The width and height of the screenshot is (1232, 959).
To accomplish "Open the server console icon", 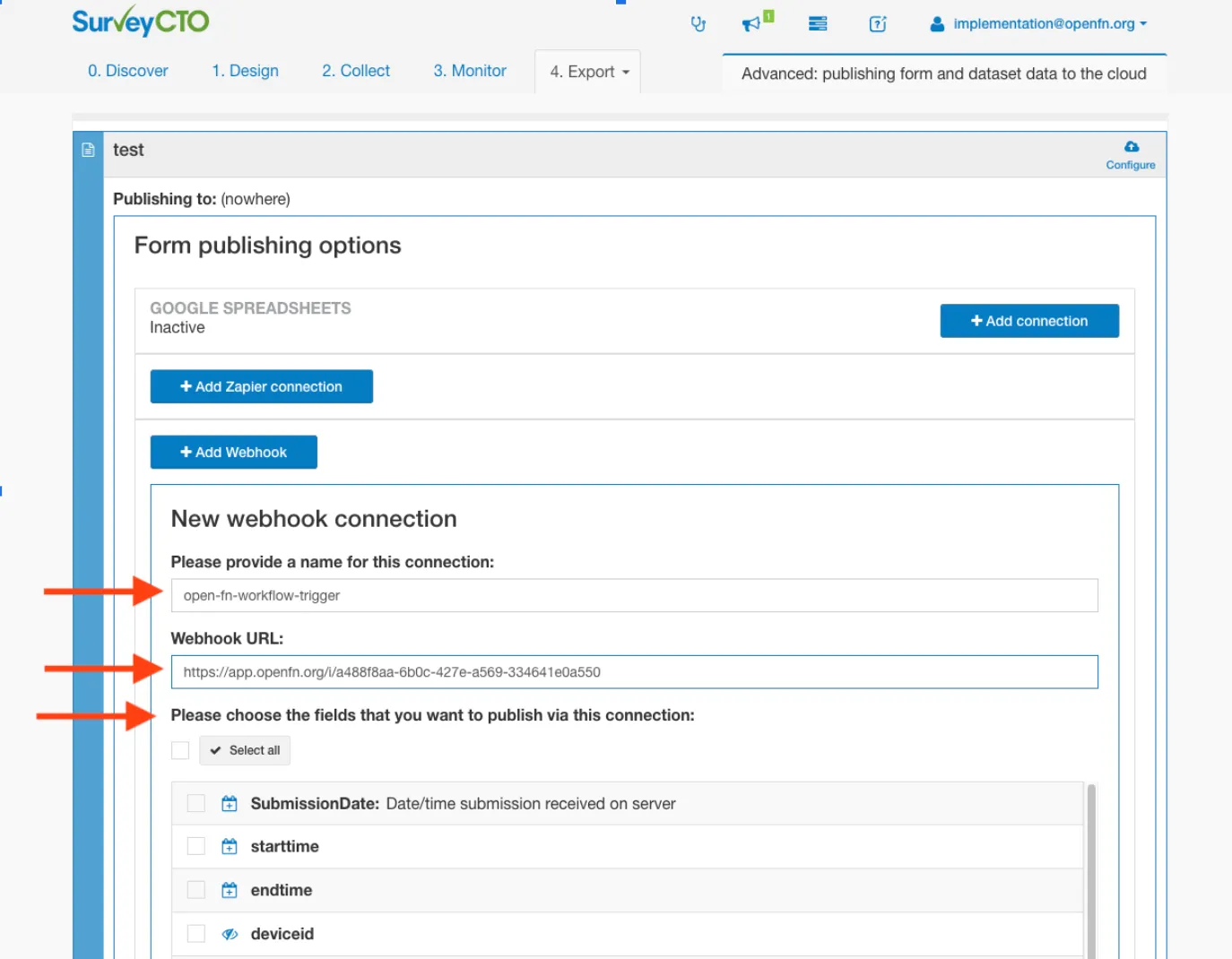I will [x=818, y=24].
